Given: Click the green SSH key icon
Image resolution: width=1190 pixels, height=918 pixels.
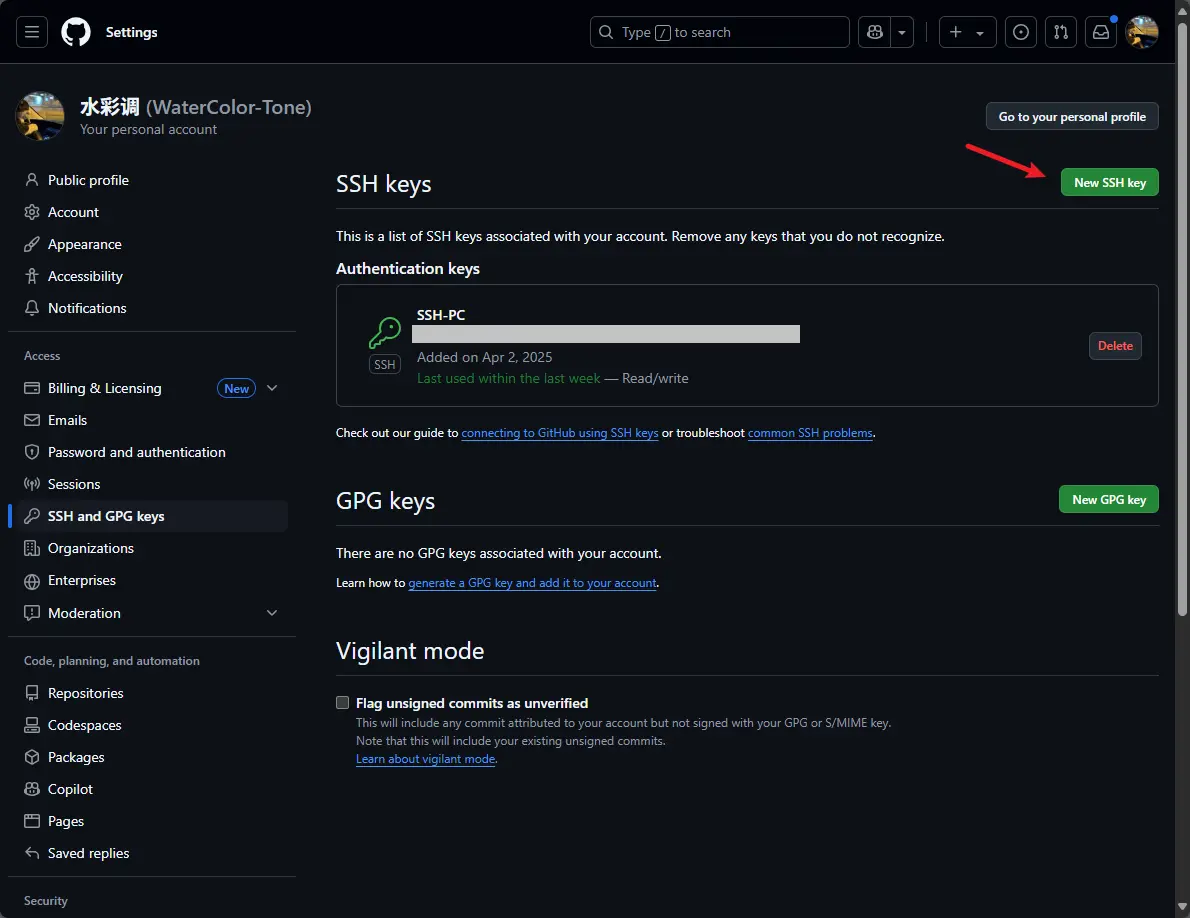Looking at the screenshot, I should click(385, 333).
